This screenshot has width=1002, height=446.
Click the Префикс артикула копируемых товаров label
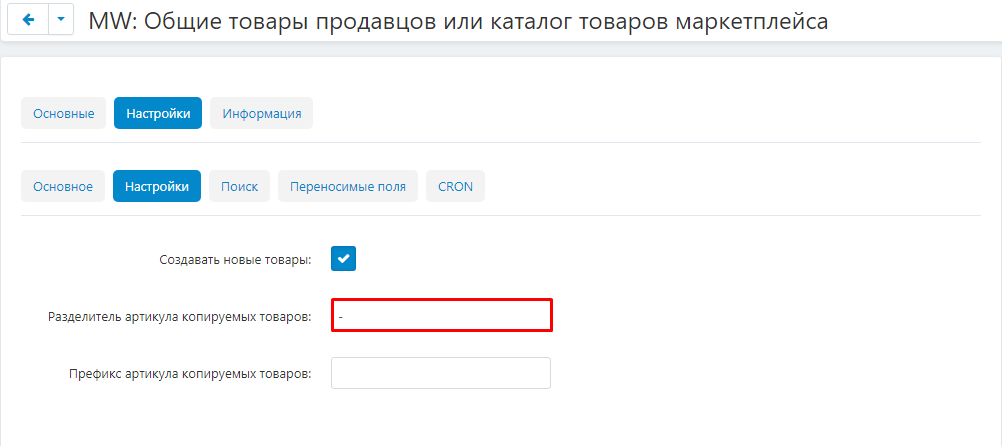pos(190,374)
